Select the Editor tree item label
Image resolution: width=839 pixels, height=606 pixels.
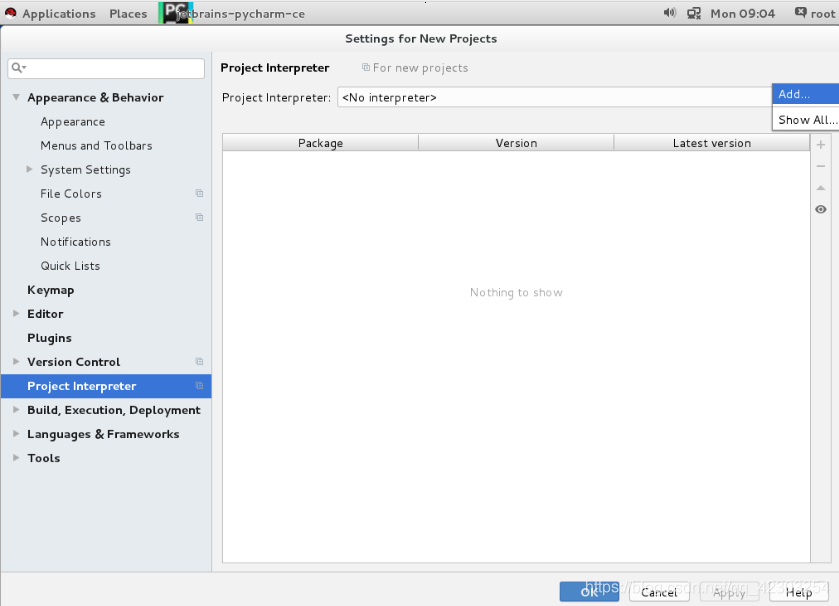(x=45, y=314)
